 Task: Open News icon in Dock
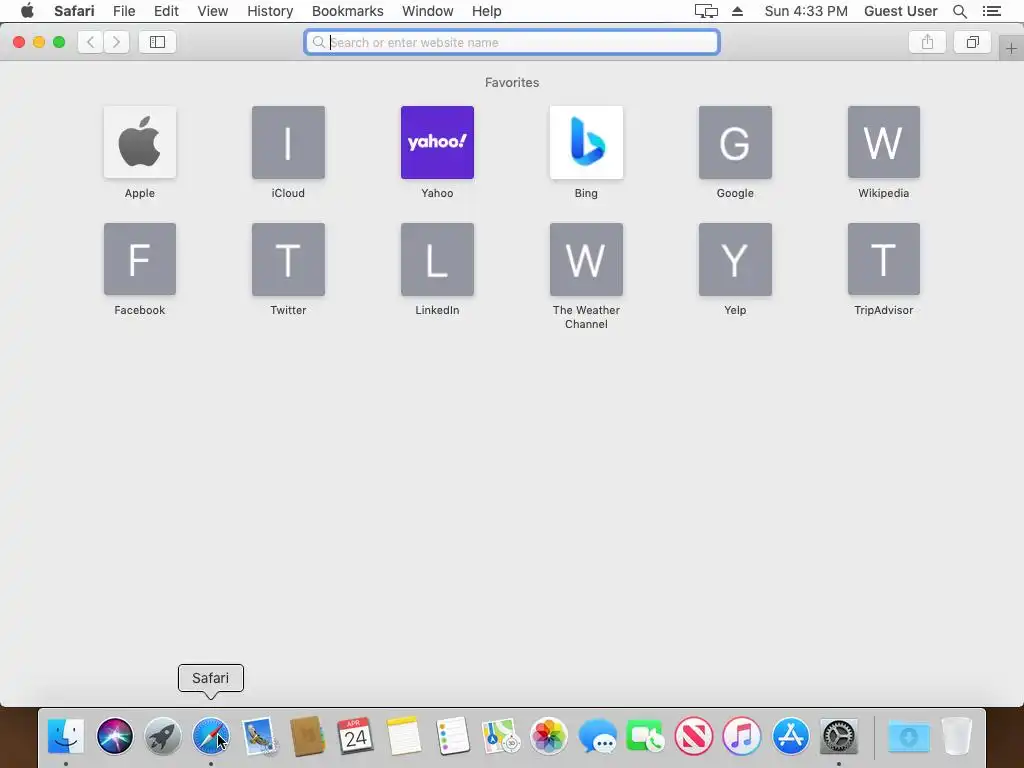tap(694, 736)
